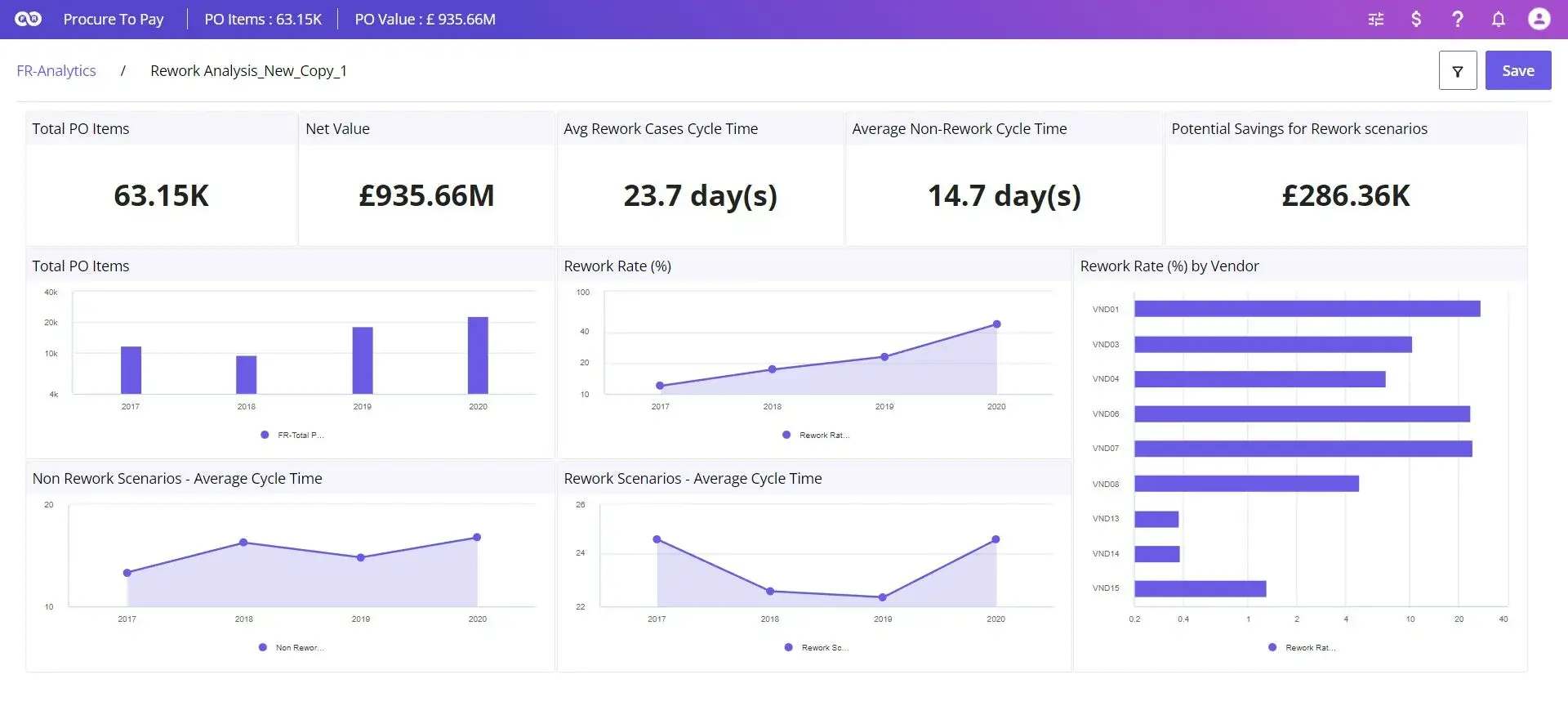
Task: Click VND14 bar in vendor chart
Action: 1157,554
